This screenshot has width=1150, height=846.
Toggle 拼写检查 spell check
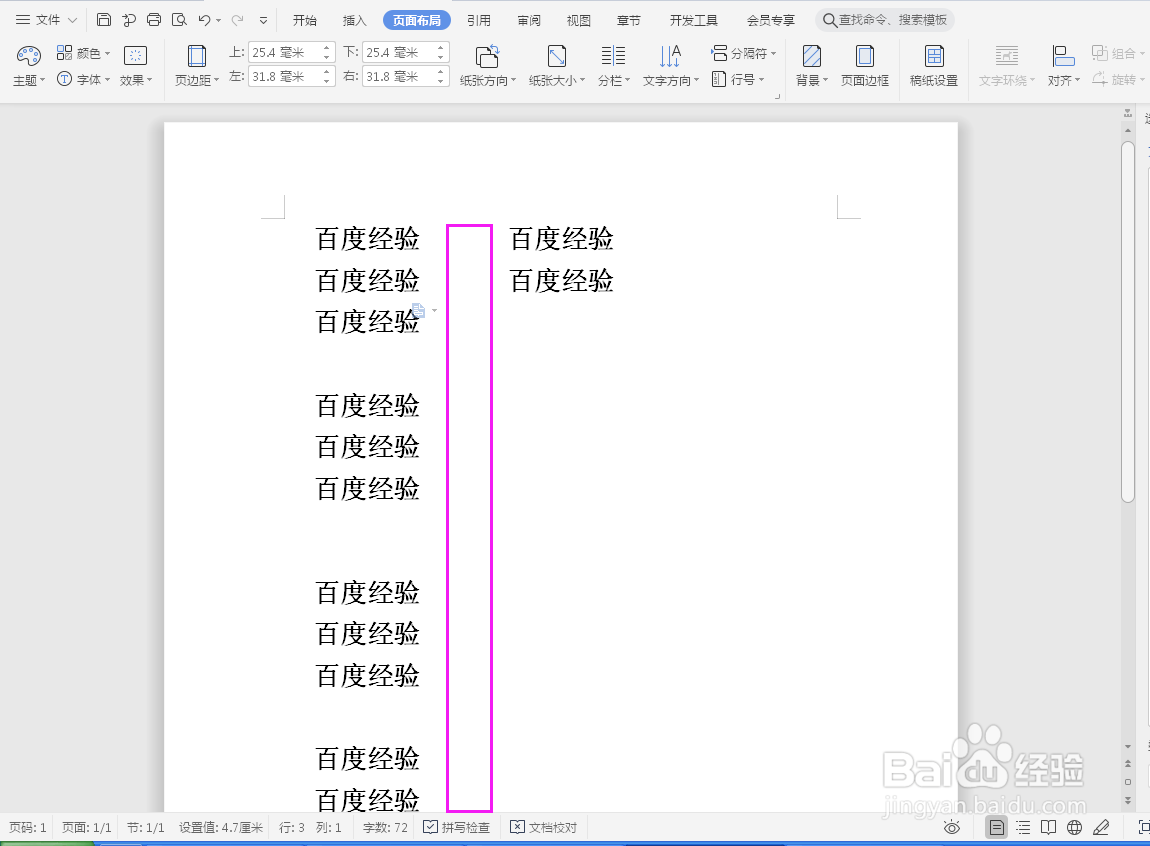(x=456, y=828)
